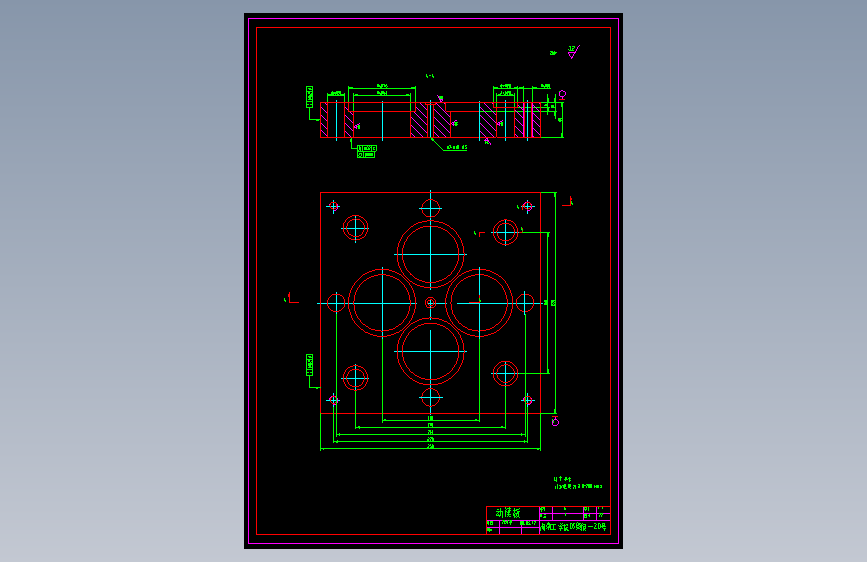Screen dimensions: 867x562
Task: Select the top-center hole on plate edge
Action: pos(430,209)
